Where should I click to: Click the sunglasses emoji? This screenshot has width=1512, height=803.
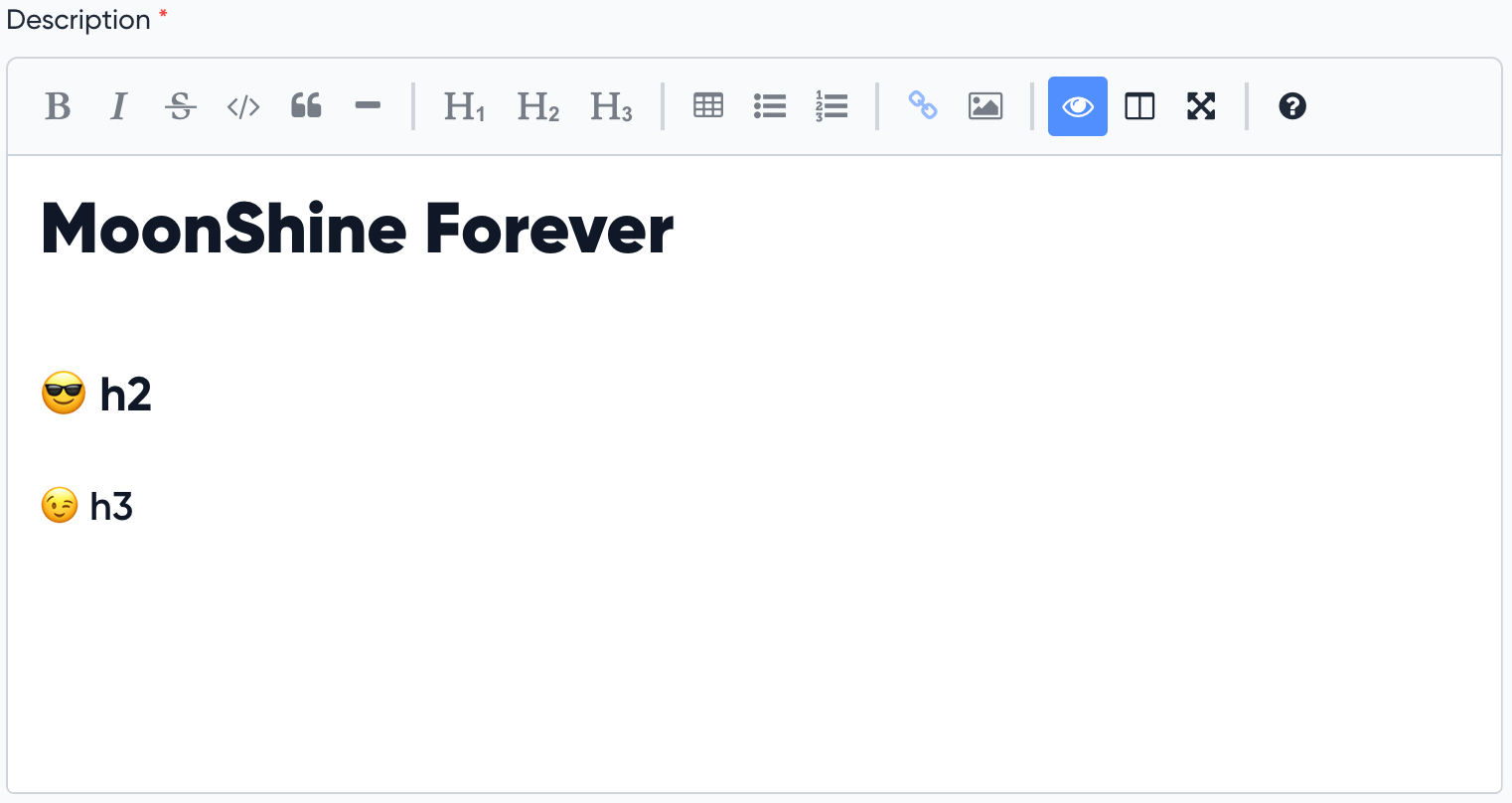pyautogui.click(x=64, y=394)
